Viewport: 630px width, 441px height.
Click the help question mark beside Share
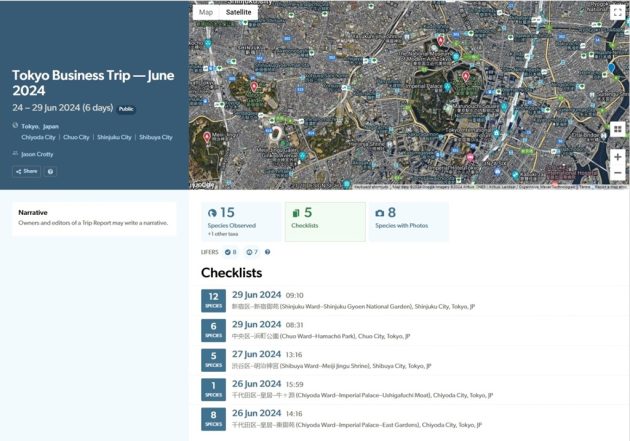(x=50, y=171)
